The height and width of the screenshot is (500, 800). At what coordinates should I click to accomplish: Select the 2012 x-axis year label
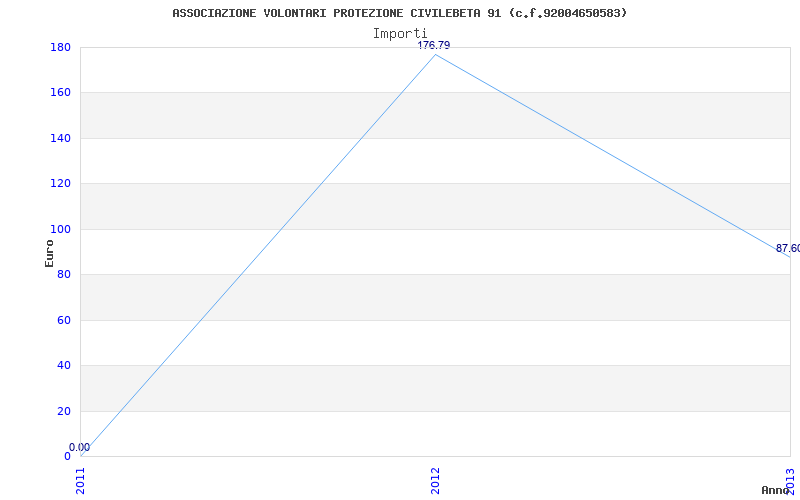coord(435,481)
